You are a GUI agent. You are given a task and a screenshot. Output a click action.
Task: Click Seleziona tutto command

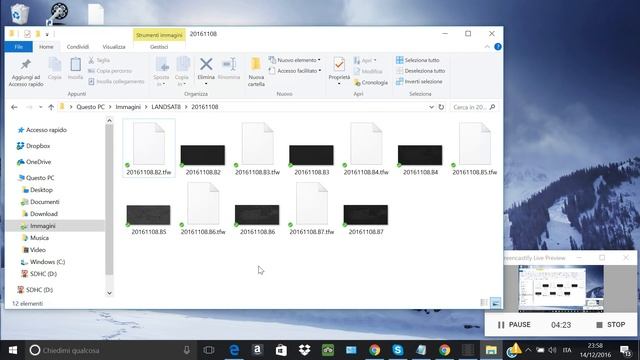[418, 60]
